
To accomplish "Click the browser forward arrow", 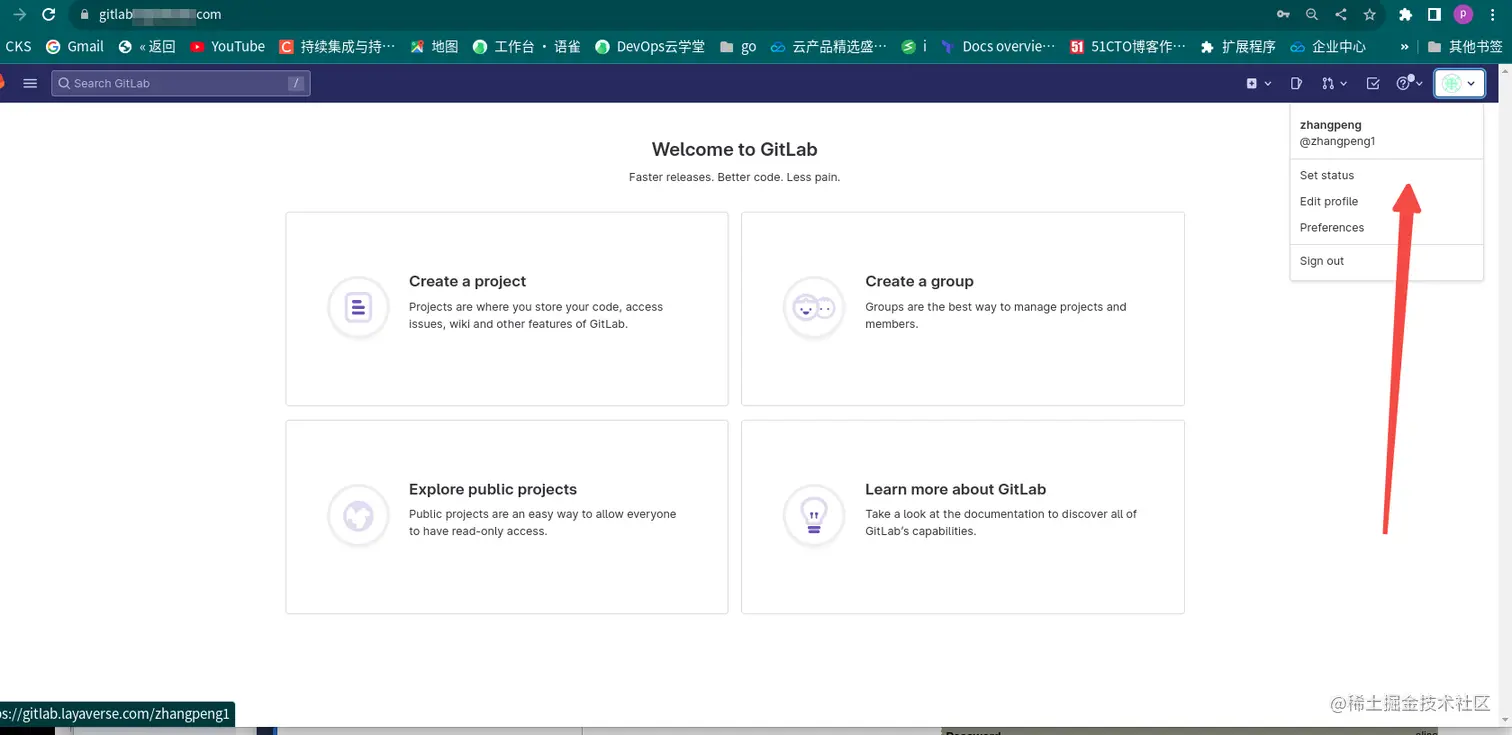I will pos(19,15).
